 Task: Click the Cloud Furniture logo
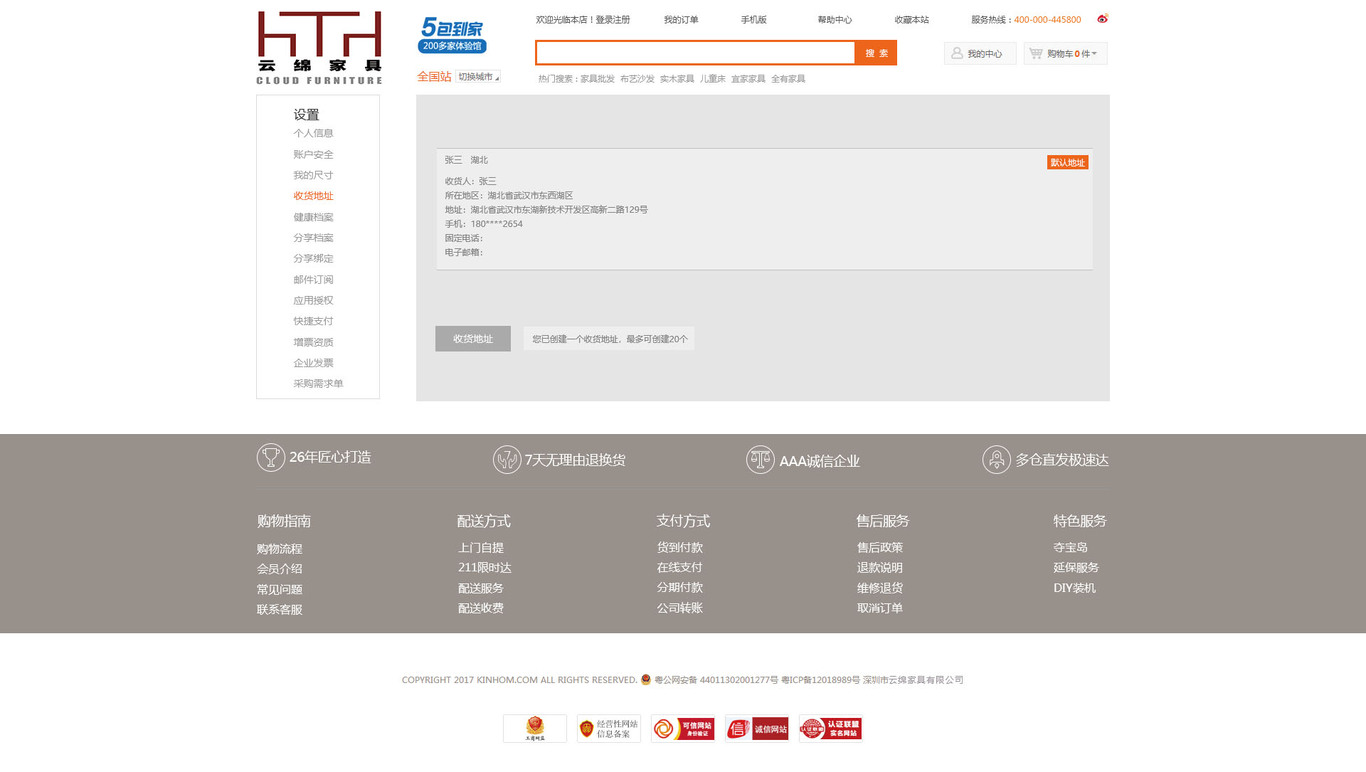(319, 48)
